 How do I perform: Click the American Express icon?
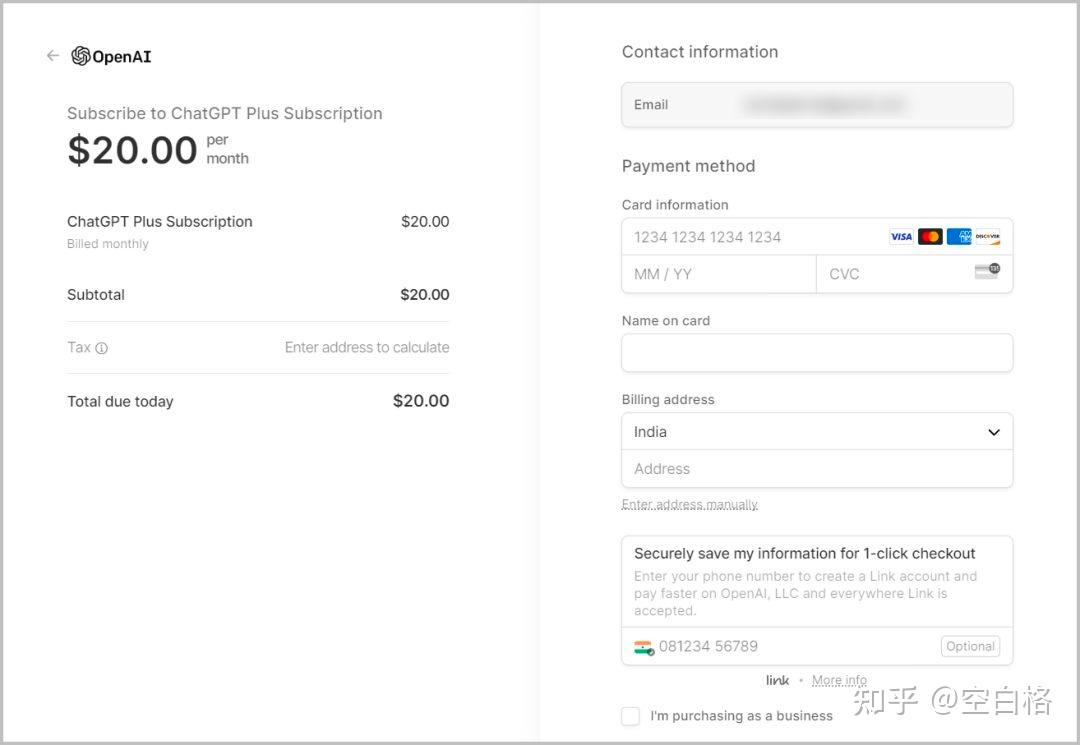[959, 237]
